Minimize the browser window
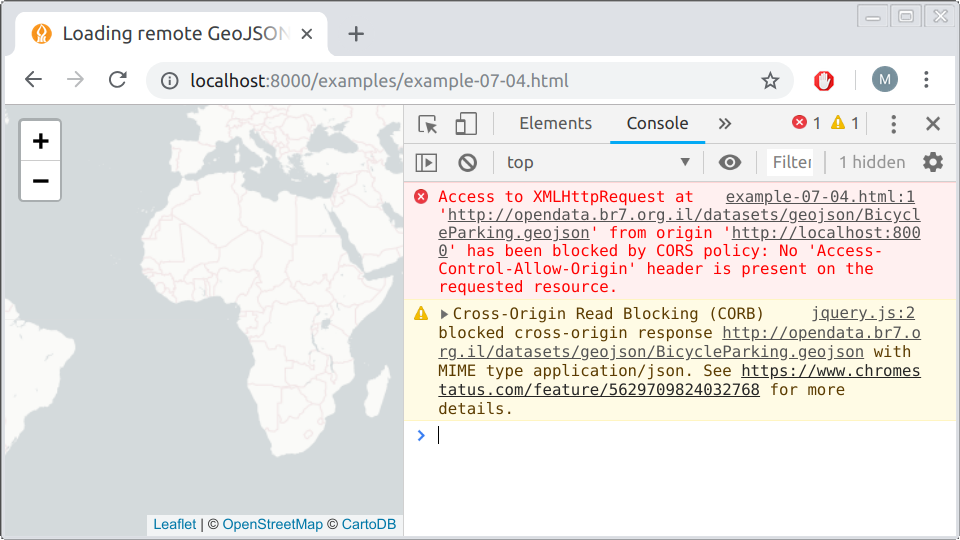Image resolution: width=960 pixels, height=540 pixels. [873, 16]
